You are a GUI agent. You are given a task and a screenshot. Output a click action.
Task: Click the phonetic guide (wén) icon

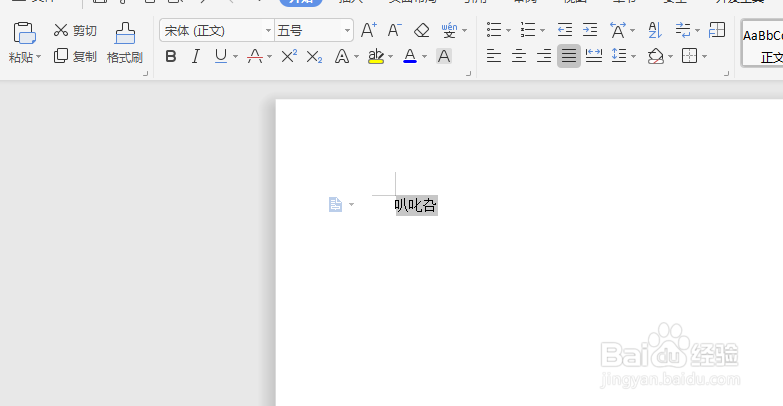tap(449, 30)
